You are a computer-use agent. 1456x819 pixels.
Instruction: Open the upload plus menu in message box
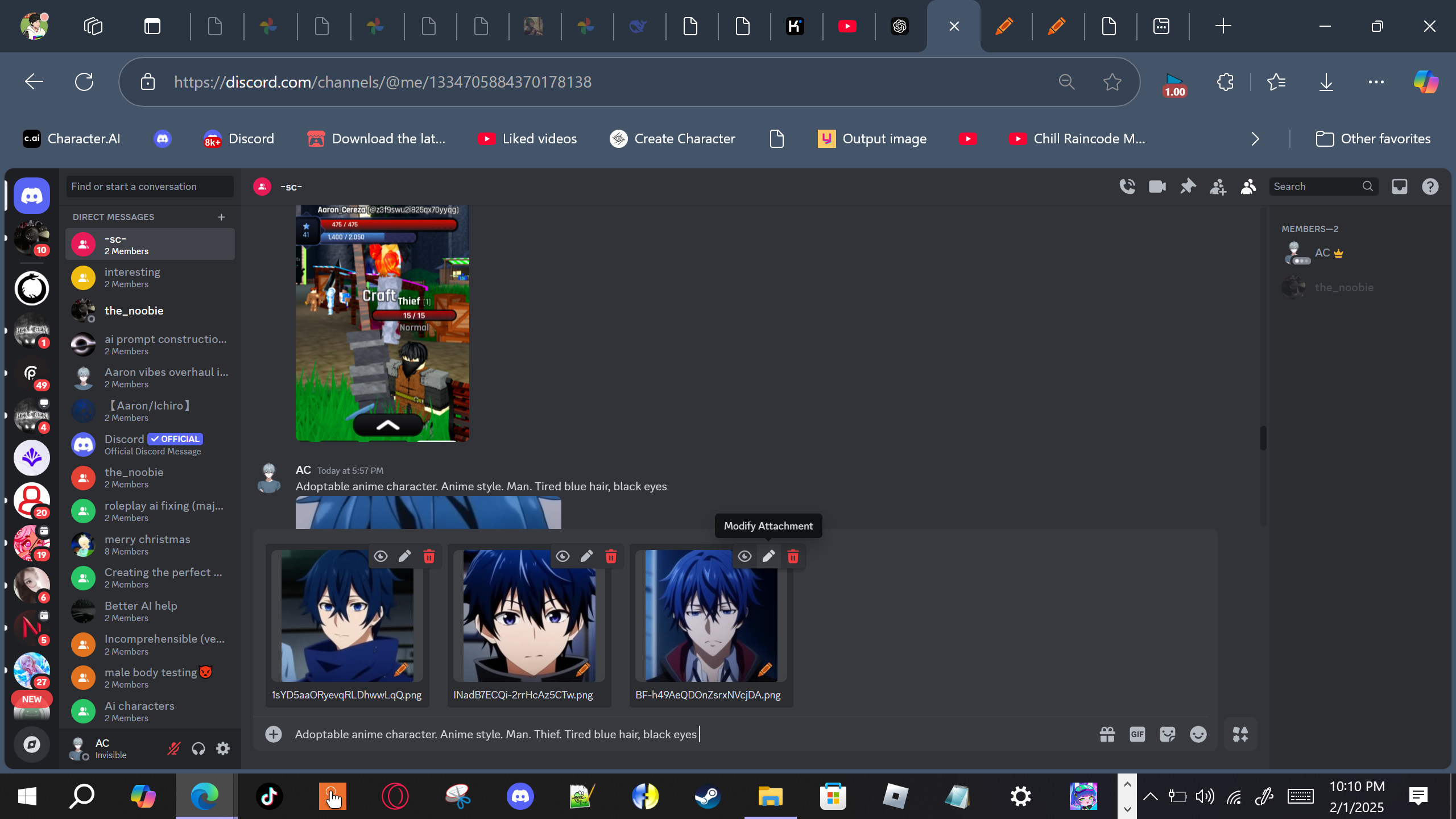point(274,734)
